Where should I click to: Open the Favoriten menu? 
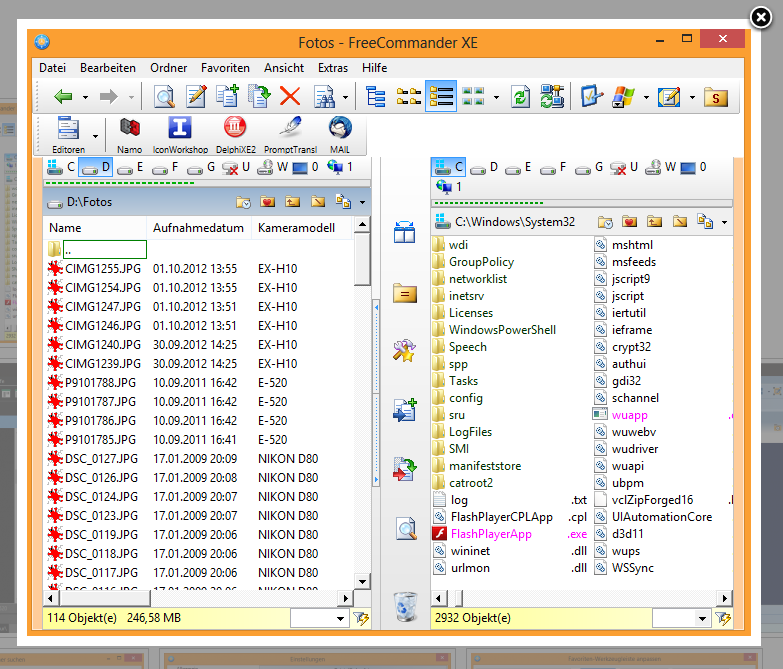(x=225, y=68)
